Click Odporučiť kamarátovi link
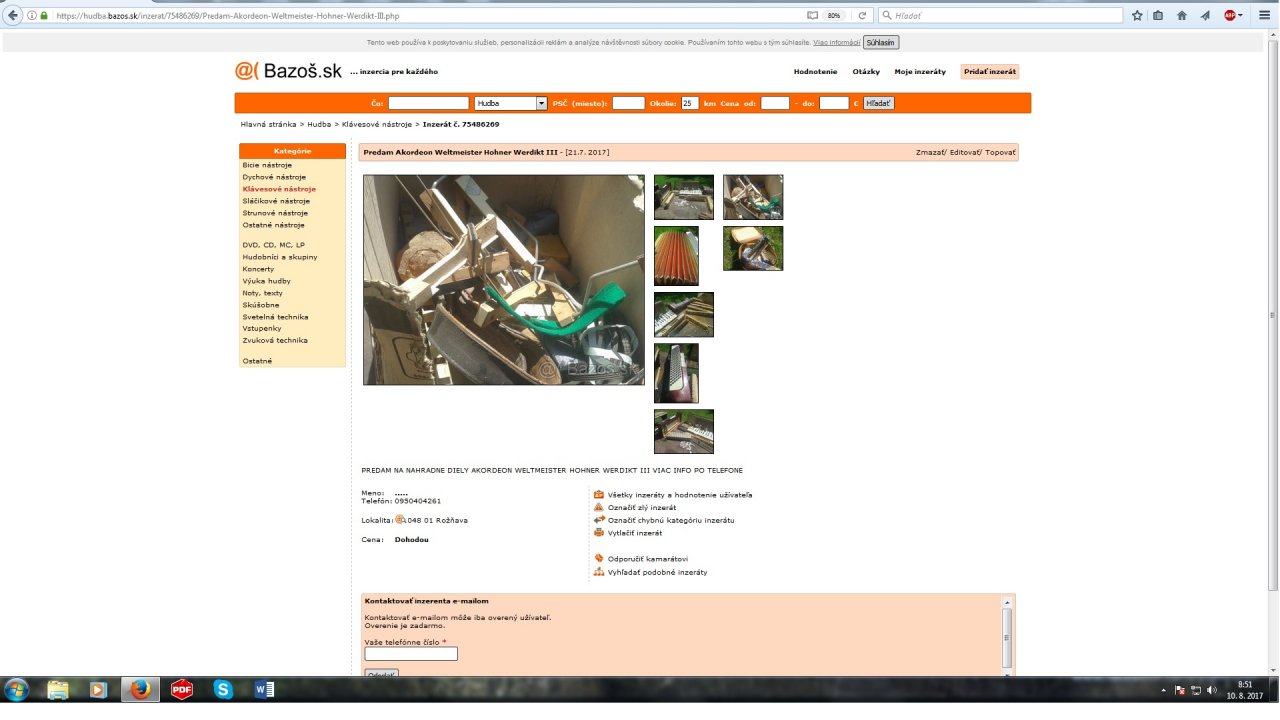 tap(648, 559)
